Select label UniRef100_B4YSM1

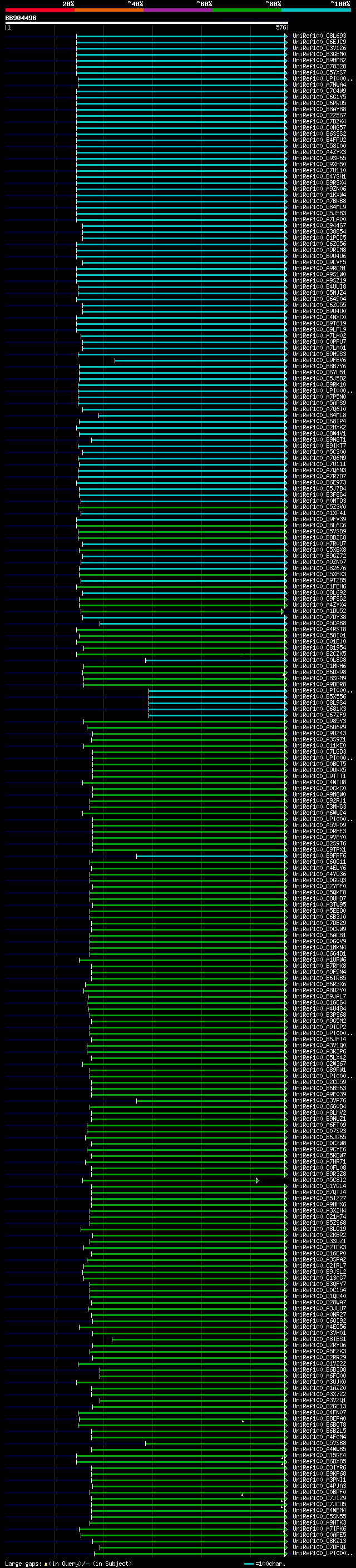(x=319, y=176)
